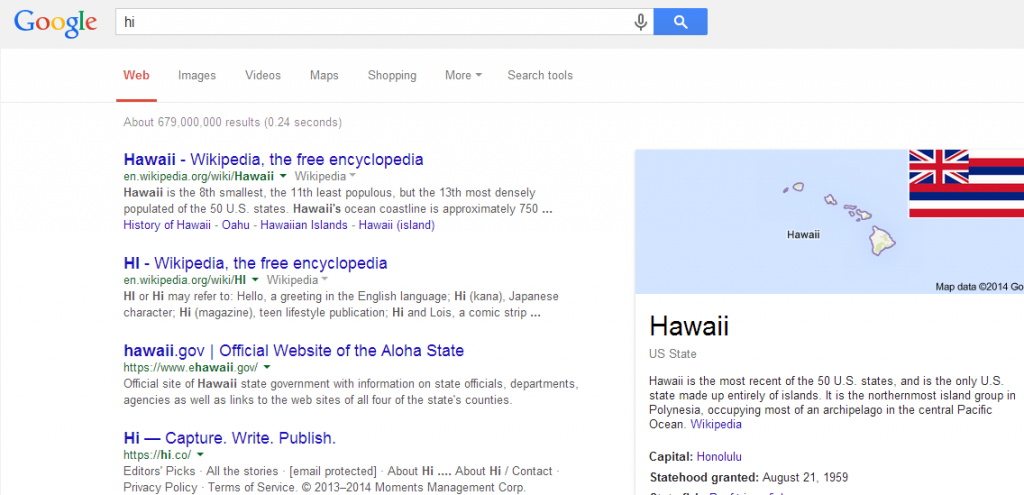Select the Shopping tab
Image resolution: width=1024 pixels, height=495 pixels.
pos(392,75)
